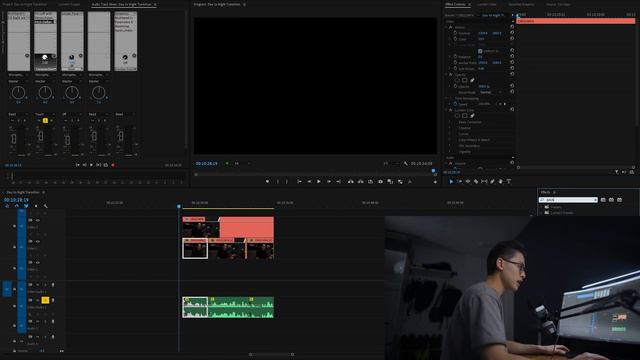
Task: Toggle Uniform Scale checkbox
Action: [480, 51]
